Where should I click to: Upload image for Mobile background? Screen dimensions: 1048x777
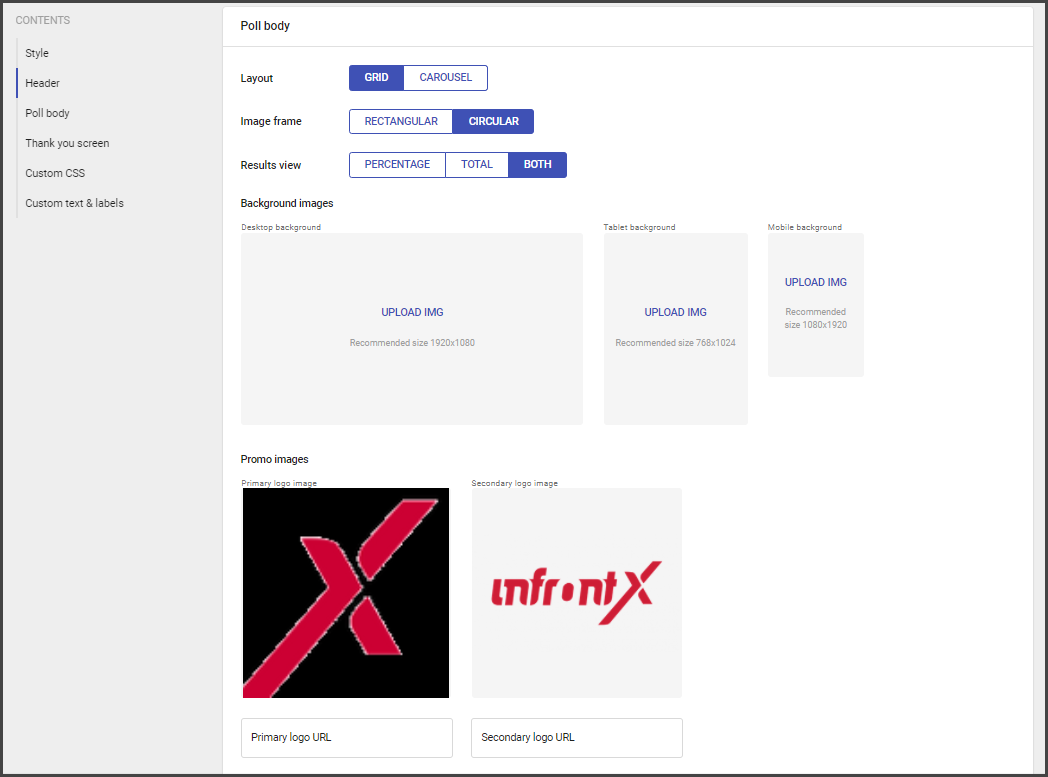(x=815, y=282)
